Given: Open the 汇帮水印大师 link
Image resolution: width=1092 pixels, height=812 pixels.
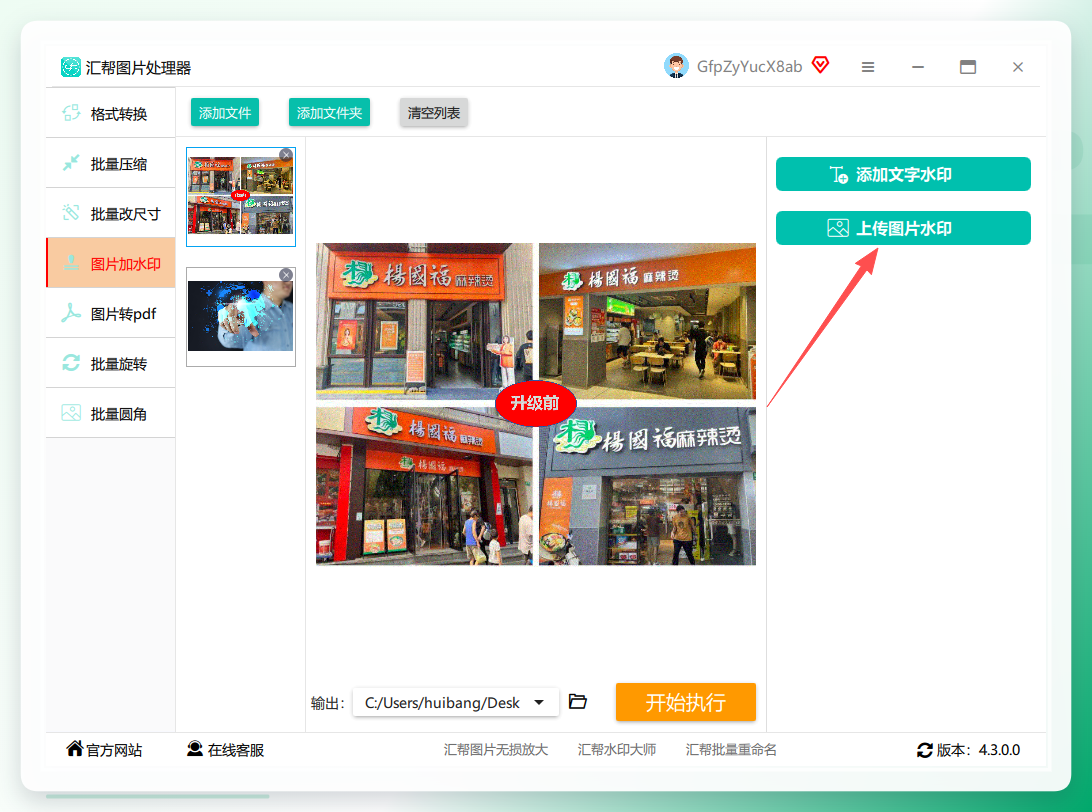Looking at the screenshot, I should (x=616, y=750).
